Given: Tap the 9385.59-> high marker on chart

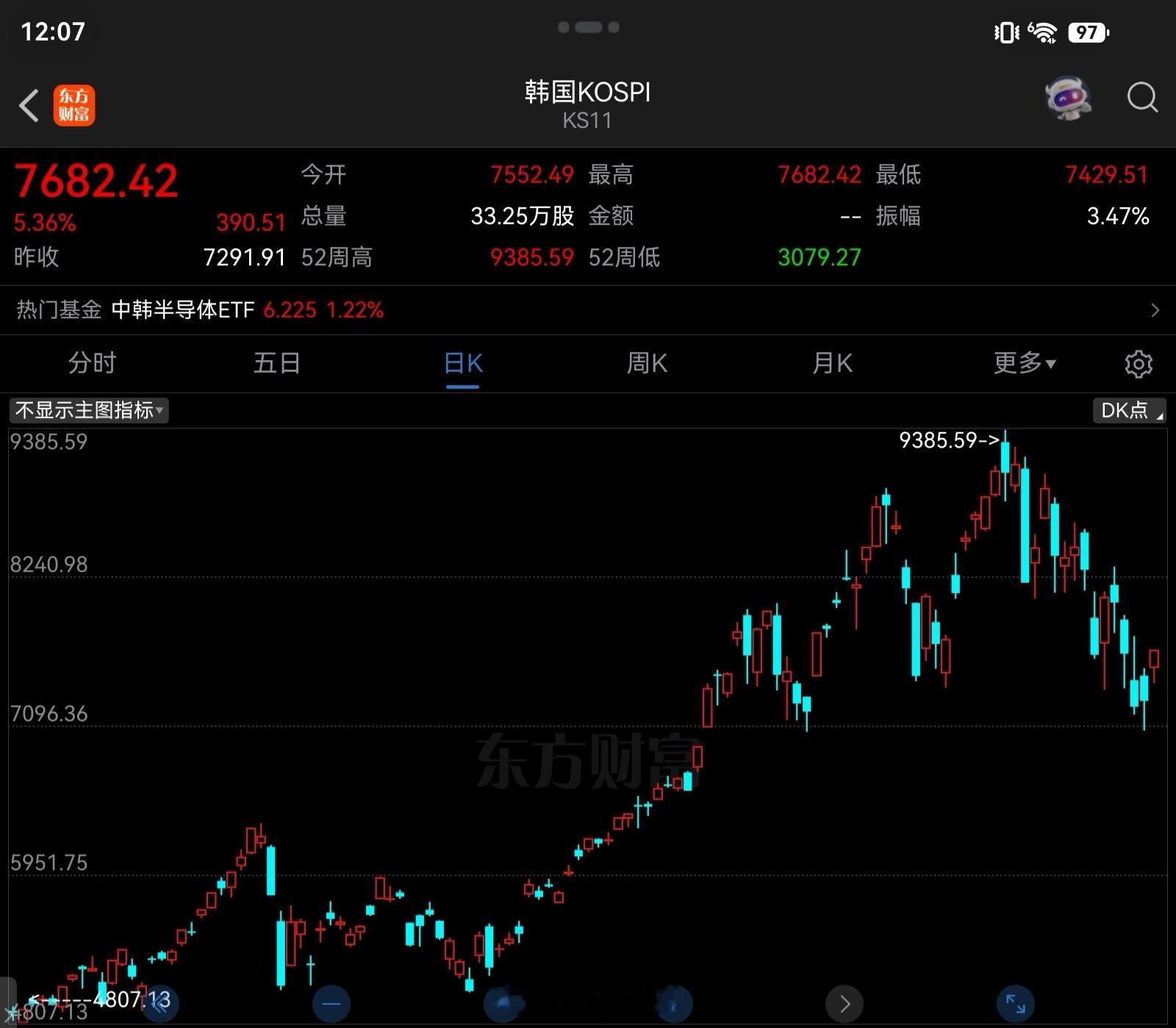Looking at the screenshot, I should point(950,440).
